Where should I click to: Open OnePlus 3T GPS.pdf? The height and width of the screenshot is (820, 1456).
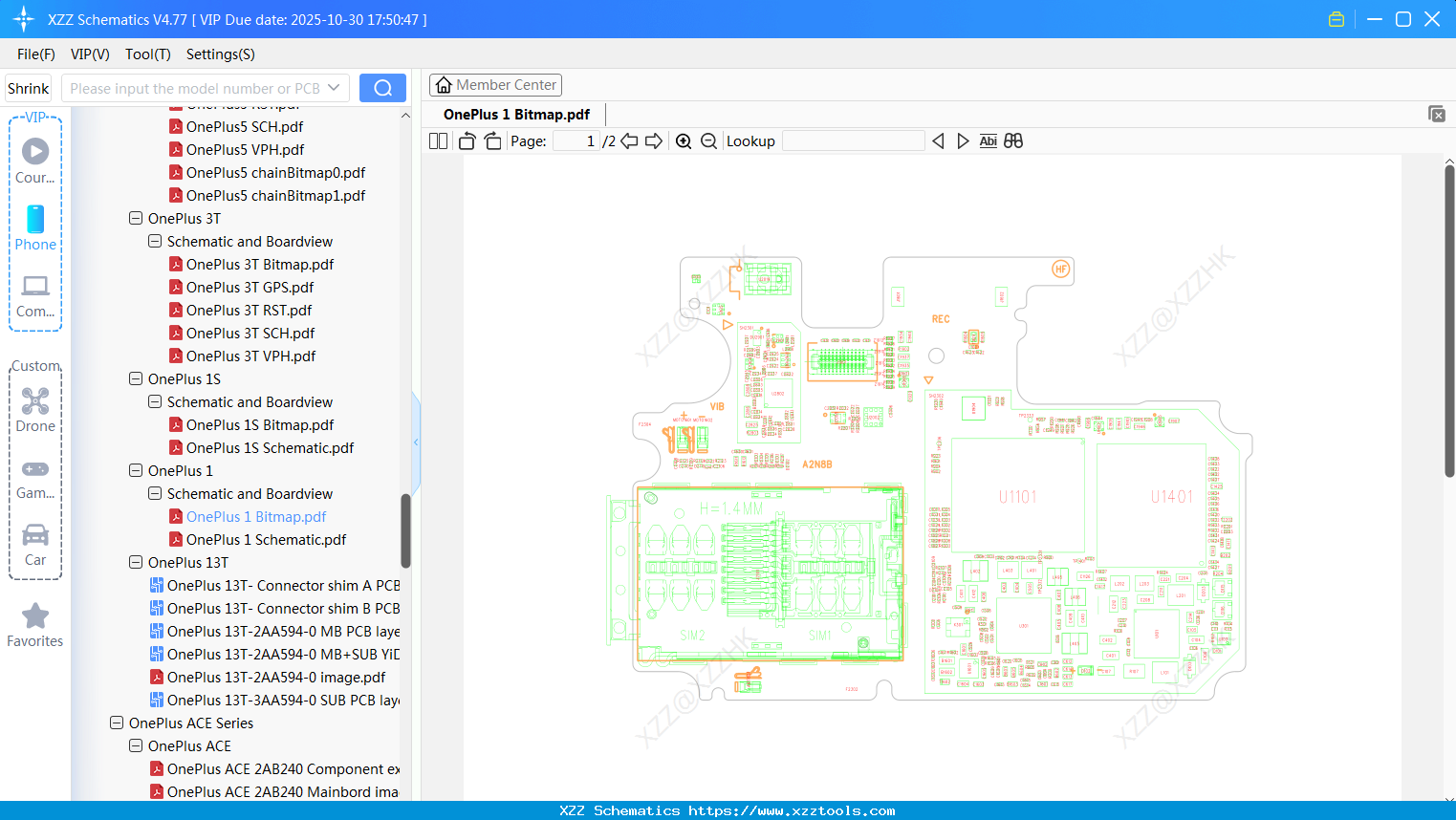(250, 287)
